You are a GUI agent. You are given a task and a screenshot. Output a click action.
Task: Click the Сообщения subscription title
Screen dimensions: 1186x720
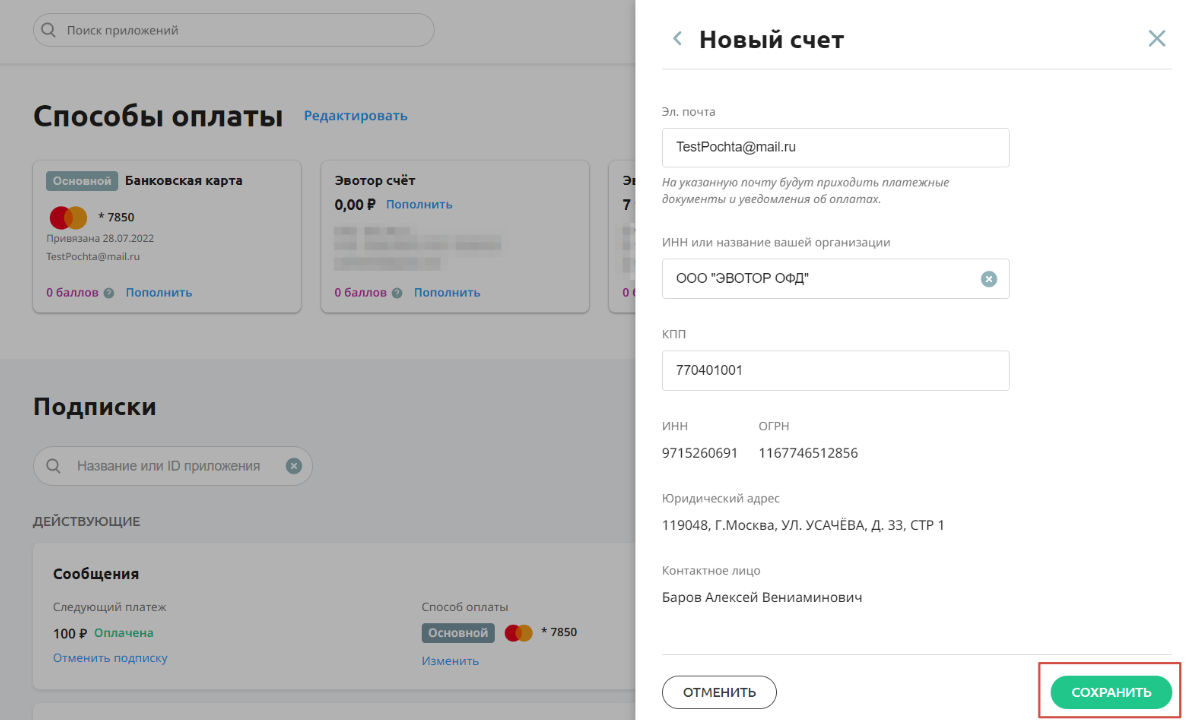96,574
